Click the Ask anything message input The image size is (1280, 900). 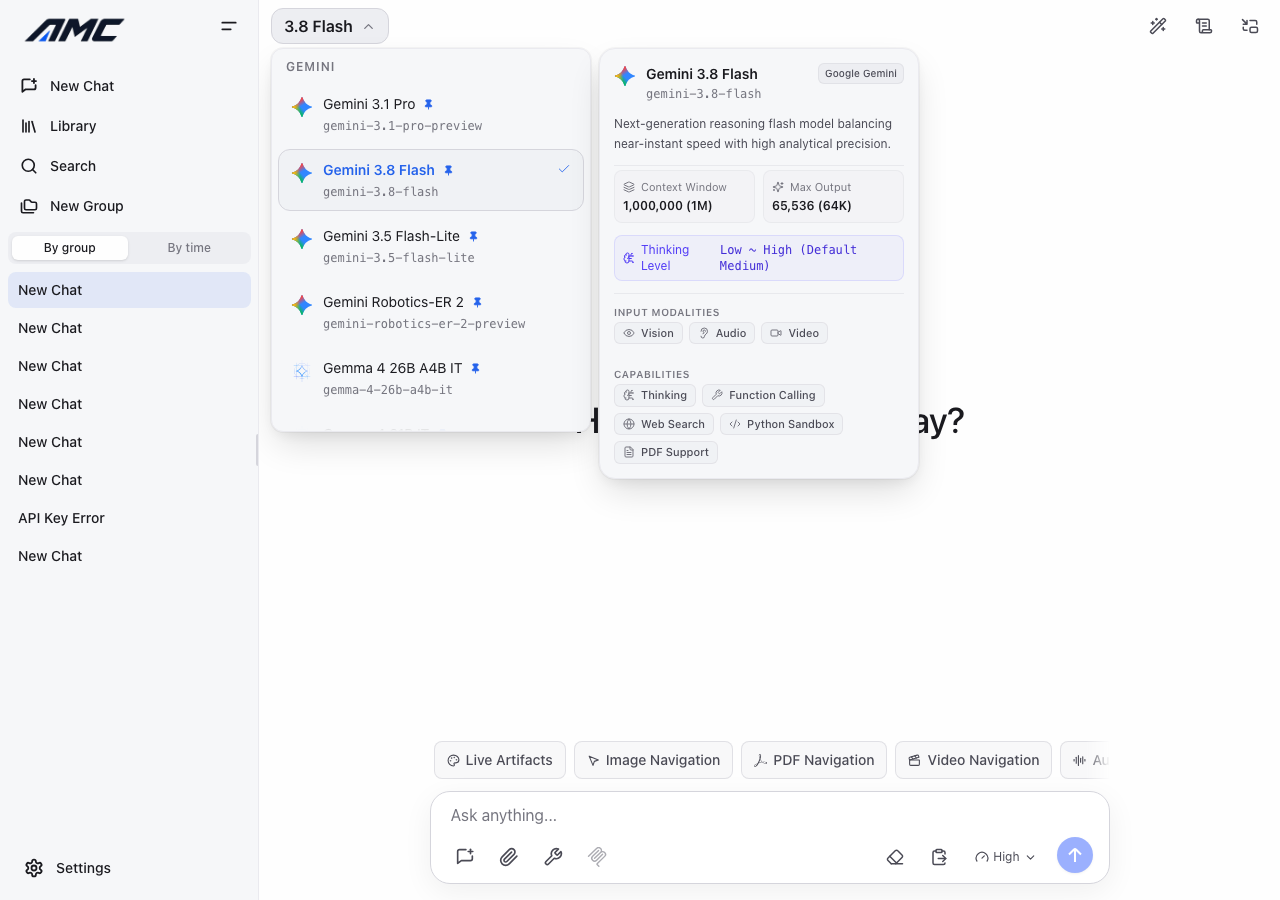770,815
